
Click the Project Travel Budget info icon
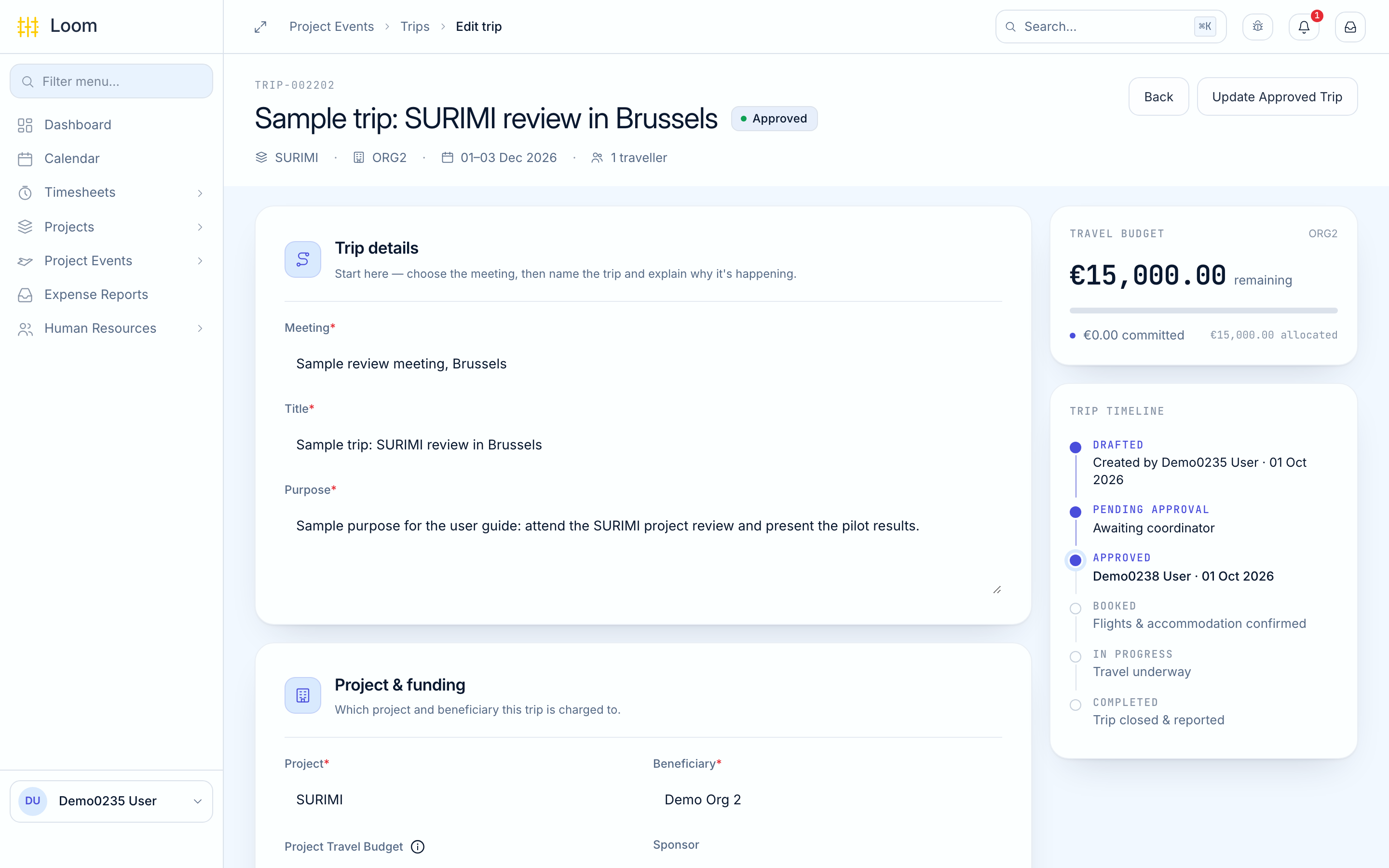(418, 847)
